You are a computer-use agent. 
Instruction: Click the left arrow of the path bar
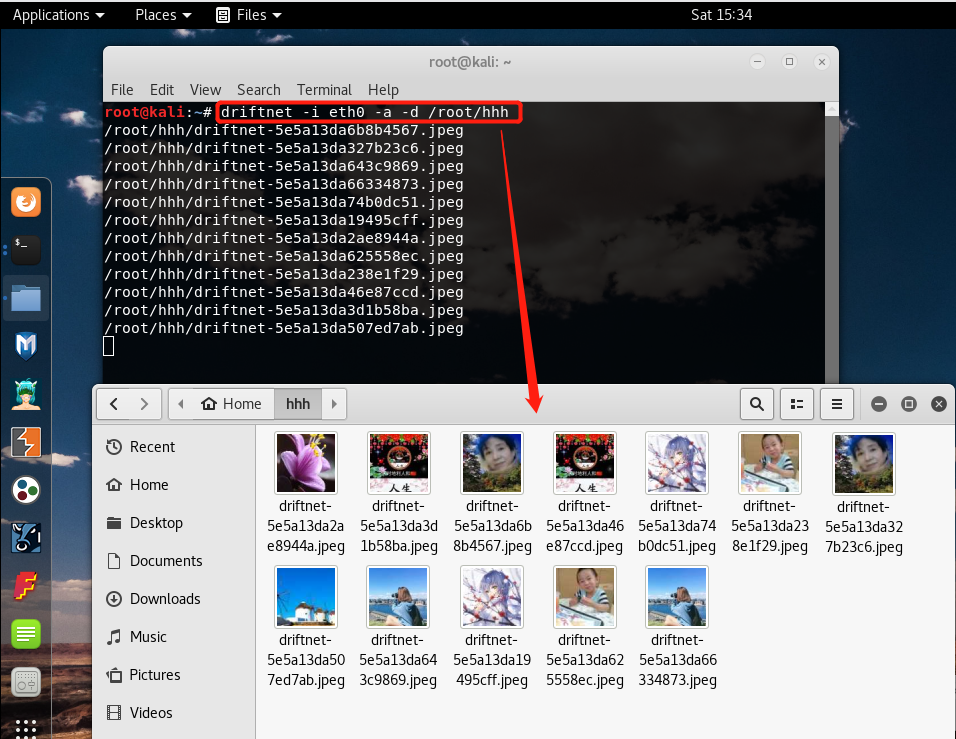(180, 404)
